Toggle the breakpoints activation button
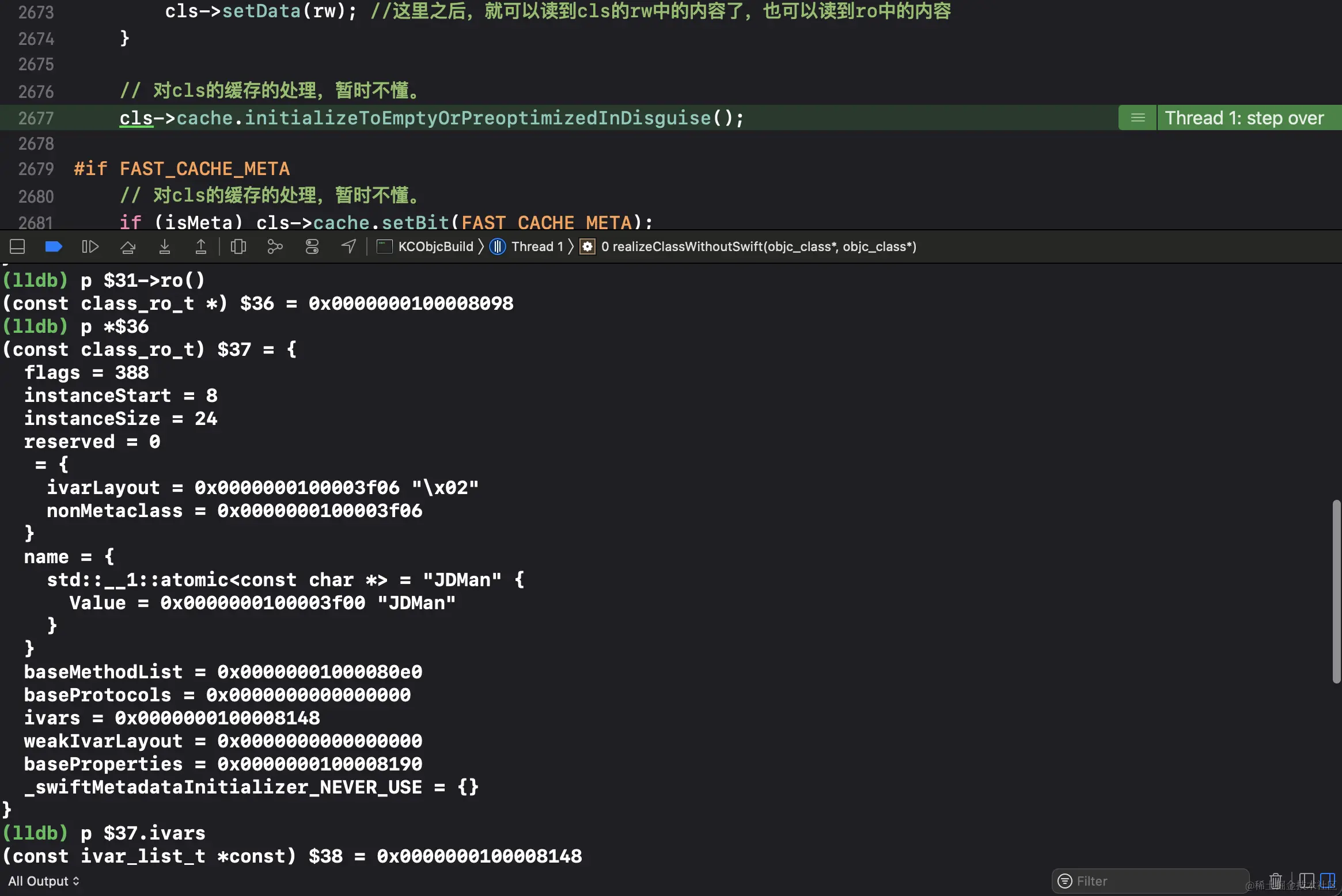 [54, 247]
